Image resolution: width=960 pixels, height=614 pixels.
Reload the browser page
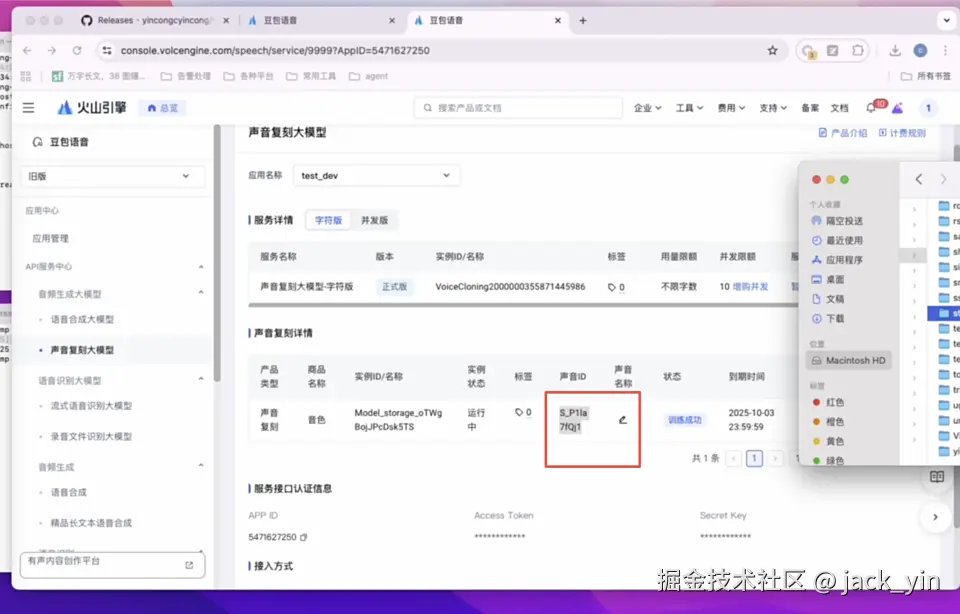77,50
